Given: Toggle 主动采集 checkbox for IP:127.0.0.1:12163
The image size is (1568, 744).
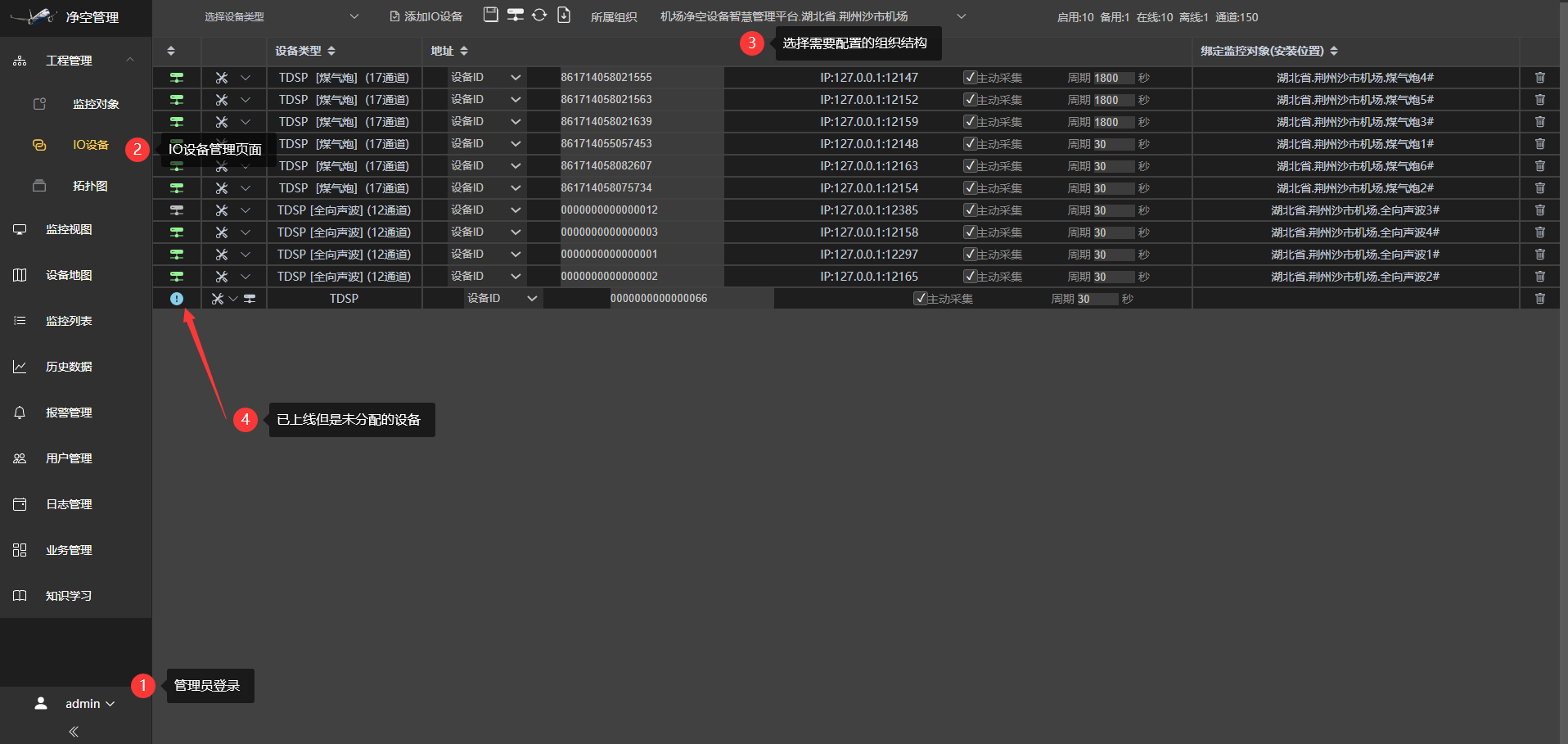Looking at the screenshot, I should tap(970, 165).
